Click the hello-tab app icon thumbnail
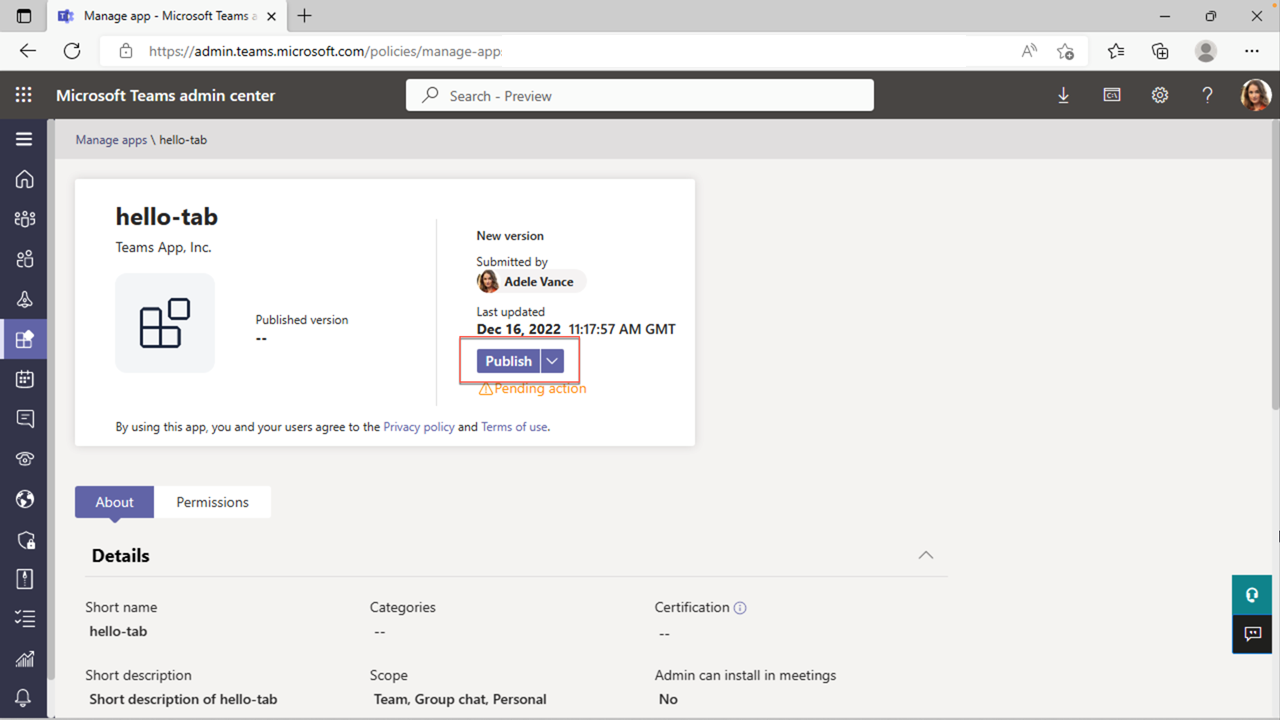The image size is (1280, 720). [165, 323]
